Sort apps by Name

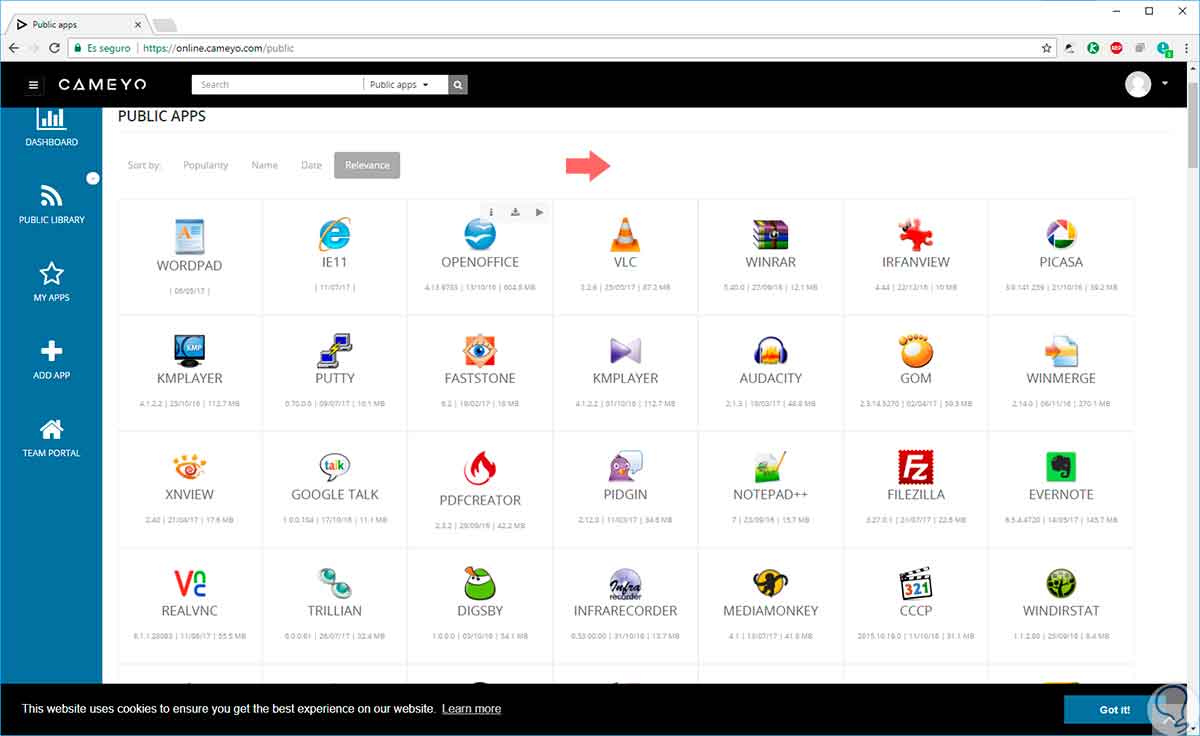265,165
